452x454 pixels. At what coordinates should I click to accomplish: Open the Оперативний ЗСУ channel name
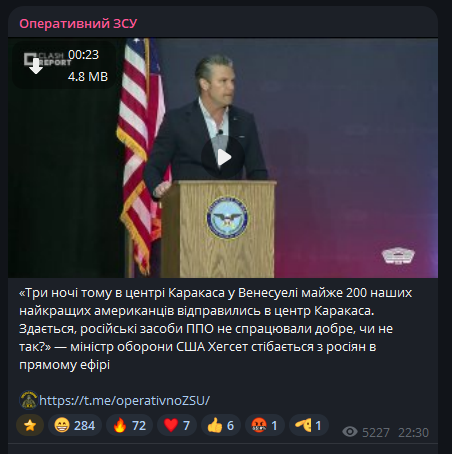tap(78, 24)
